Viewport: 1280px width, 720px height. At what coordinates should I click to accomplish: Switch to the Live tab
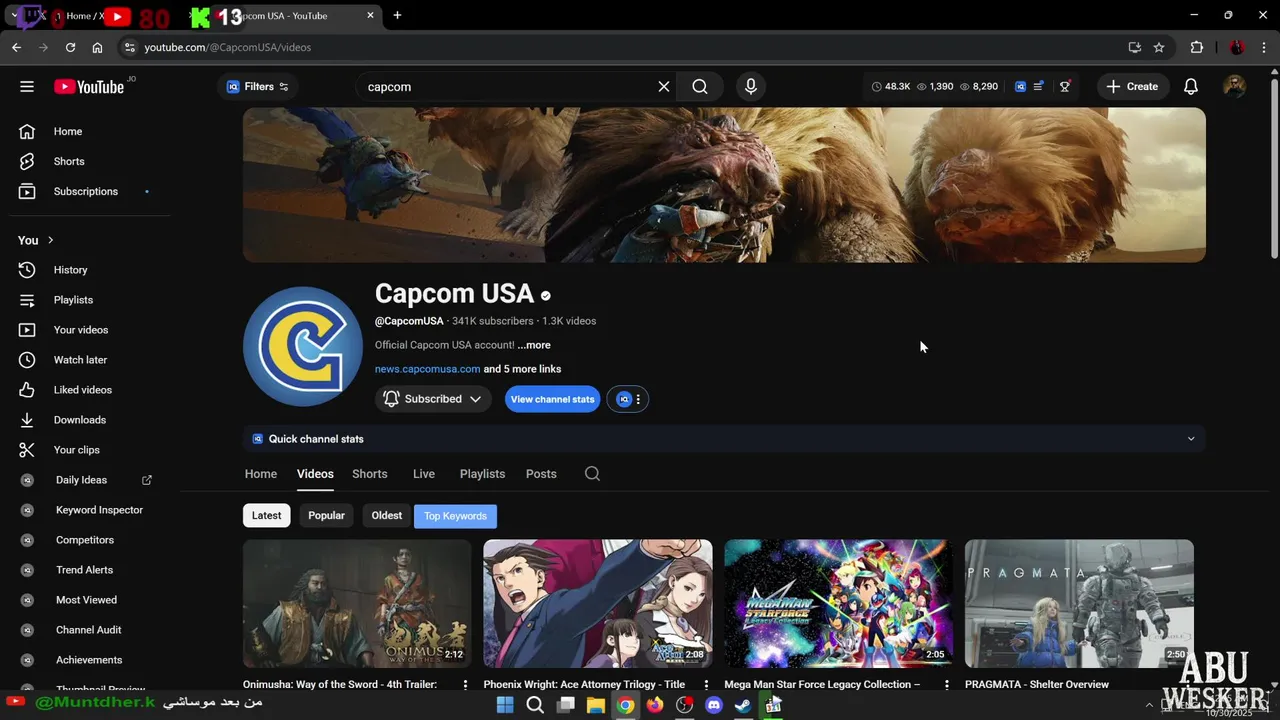tap(424, 474)
